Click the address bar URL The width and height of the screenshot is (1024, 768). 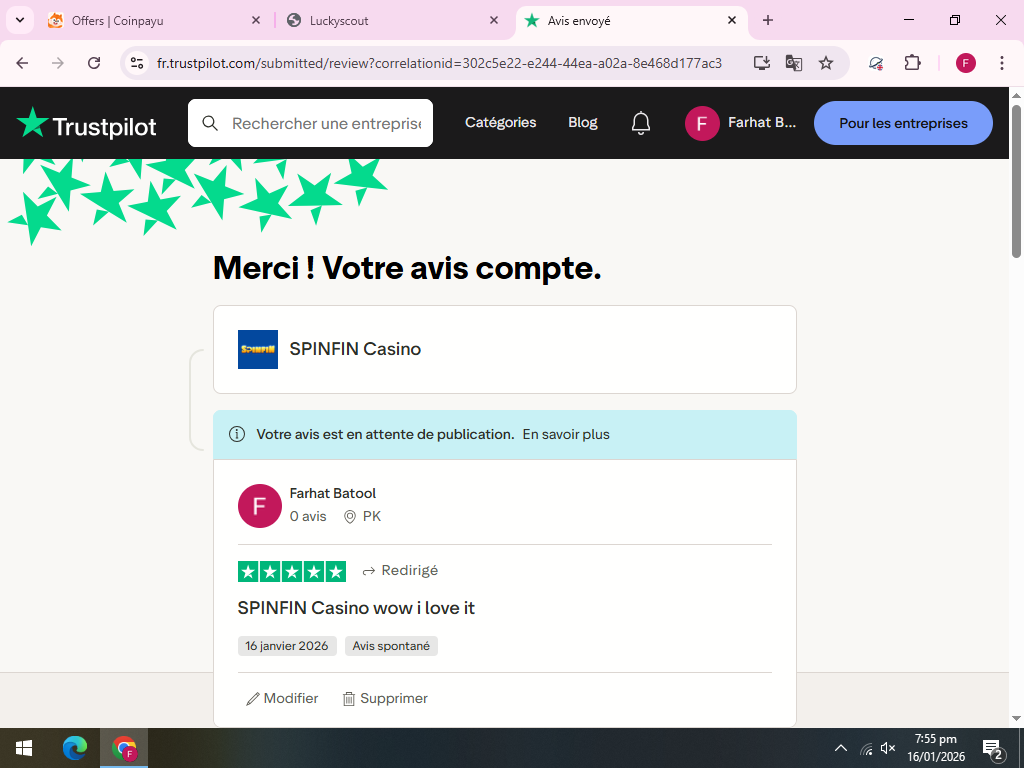point(439,63)
